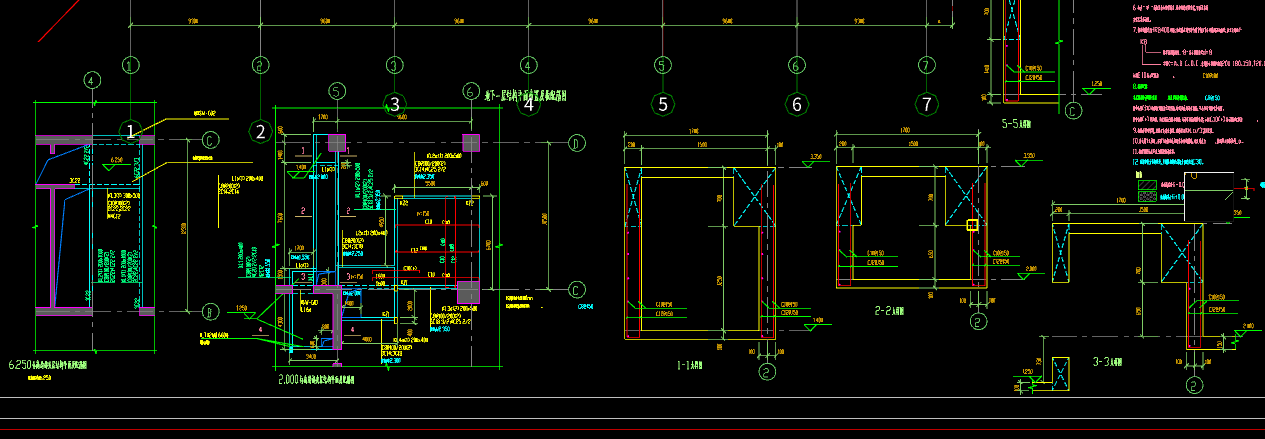Select the 1-1 section title text
This screenshot has height=439, width=1265.
[690, 366]
